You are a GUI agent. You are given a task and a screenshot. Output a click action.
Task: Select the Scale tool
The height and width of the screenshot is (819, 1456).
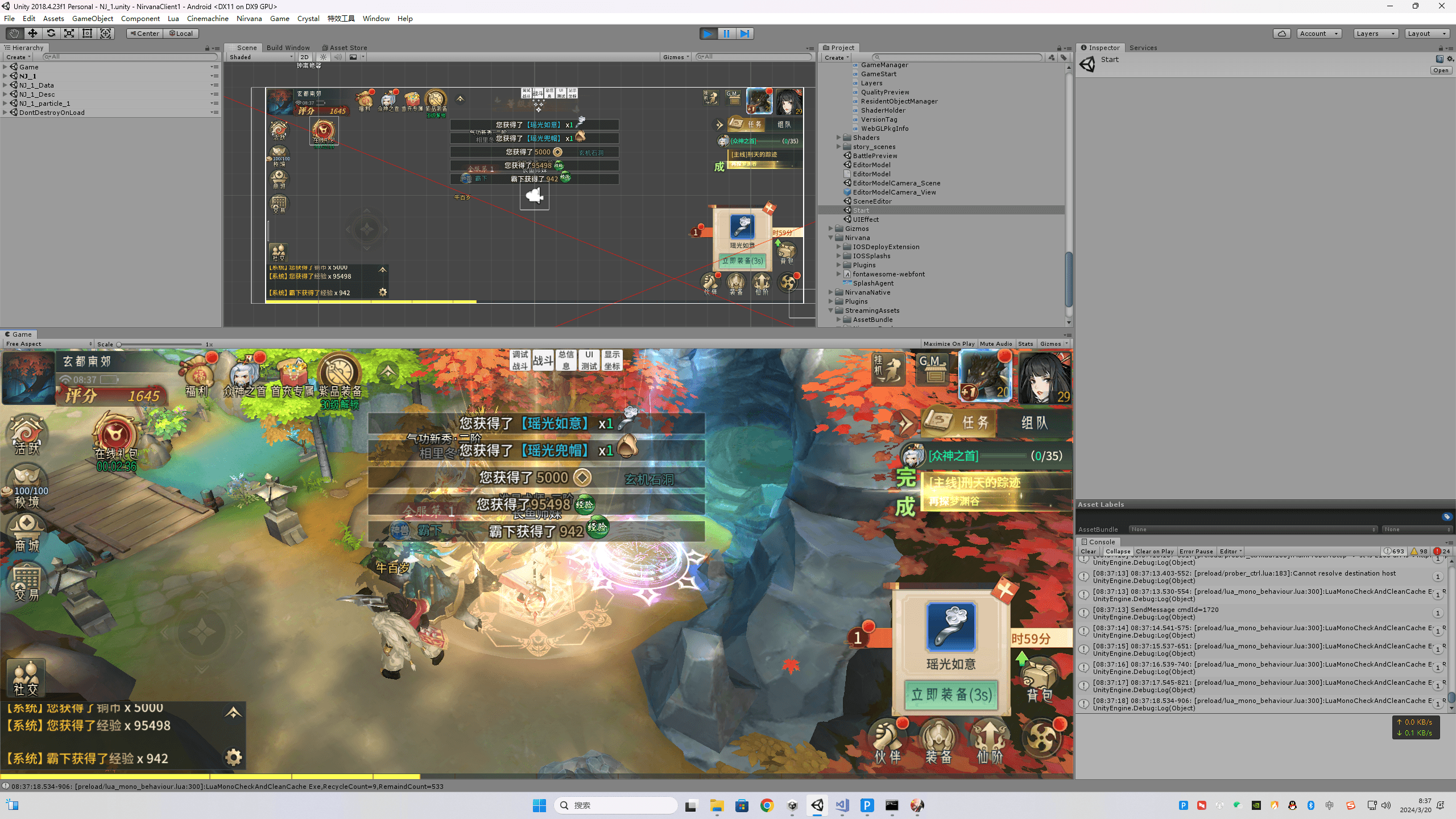coord(69,34)
